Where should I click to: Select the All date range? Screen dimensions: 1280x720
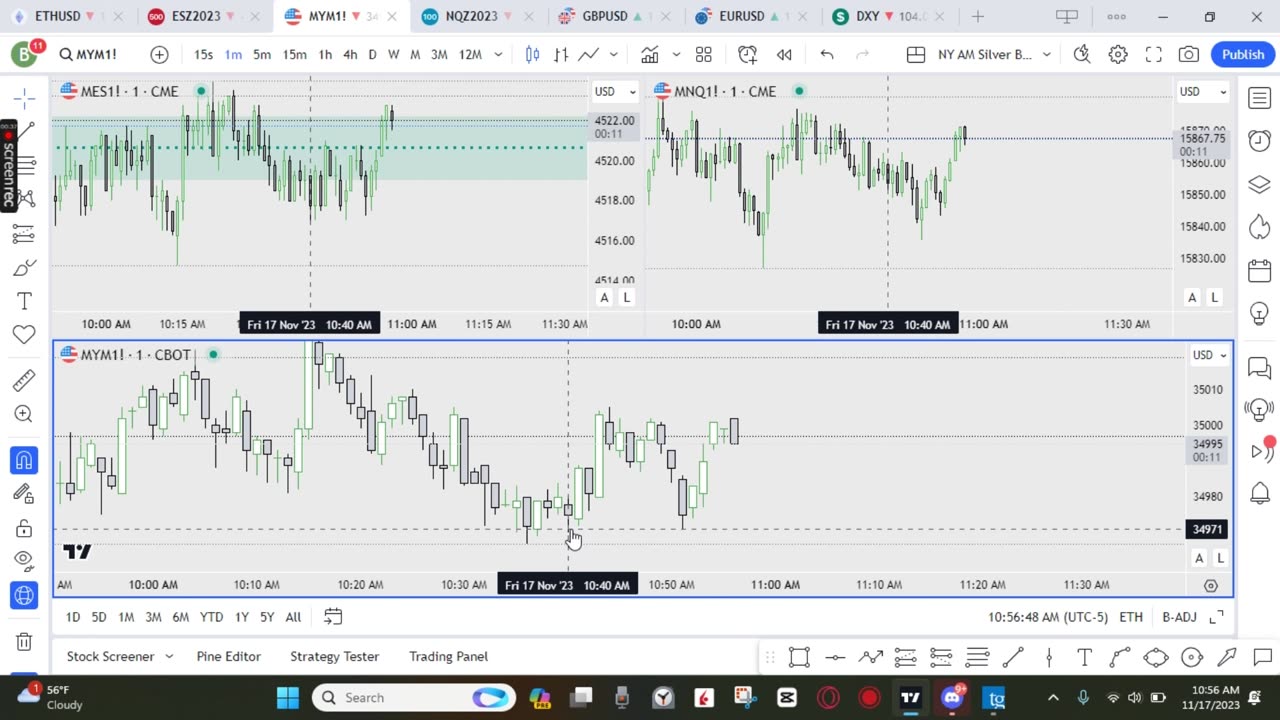pyautogui.click(x=293, y=617)
